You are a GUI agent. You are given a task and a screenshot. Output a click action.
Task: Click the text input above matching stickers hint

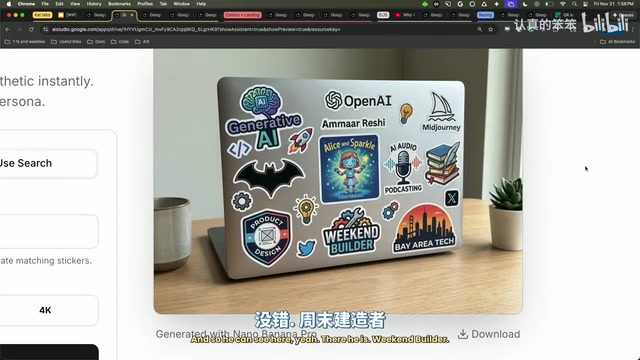(49, 231)
